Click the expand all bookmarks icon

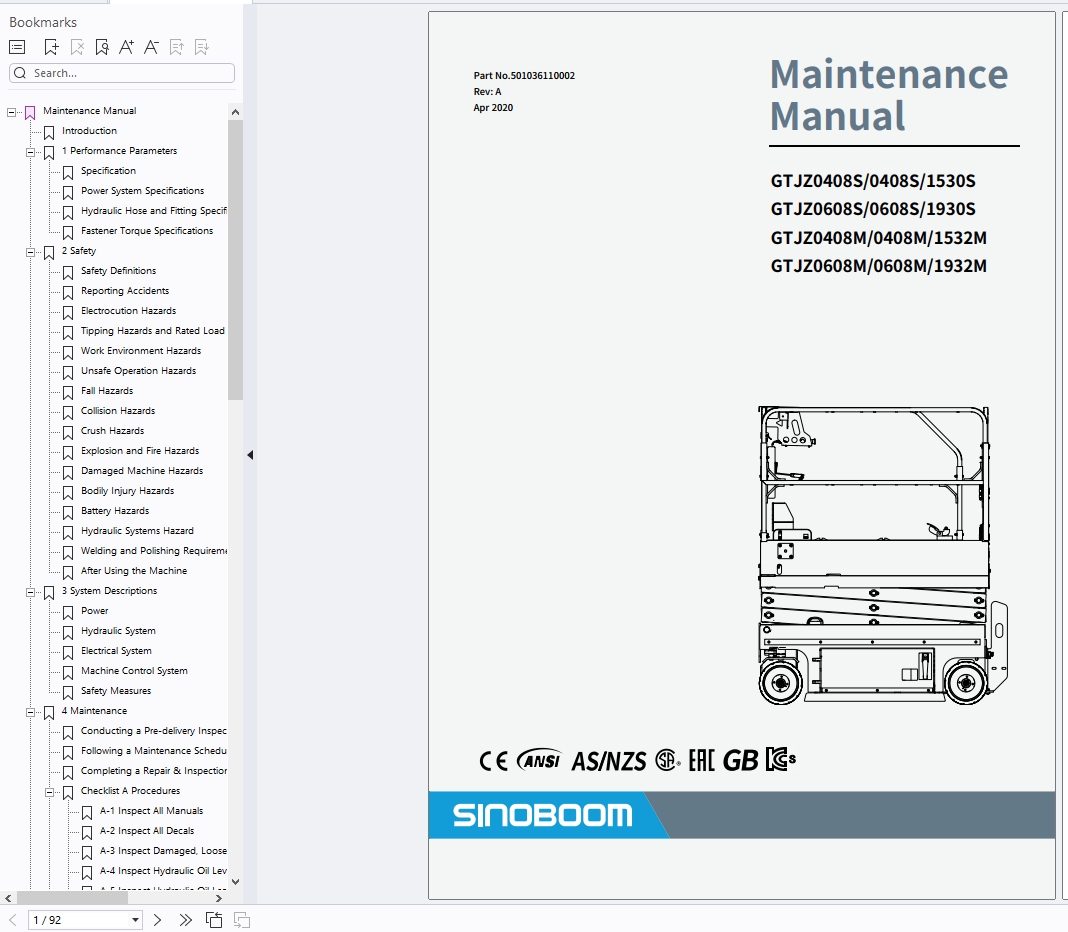176,47
